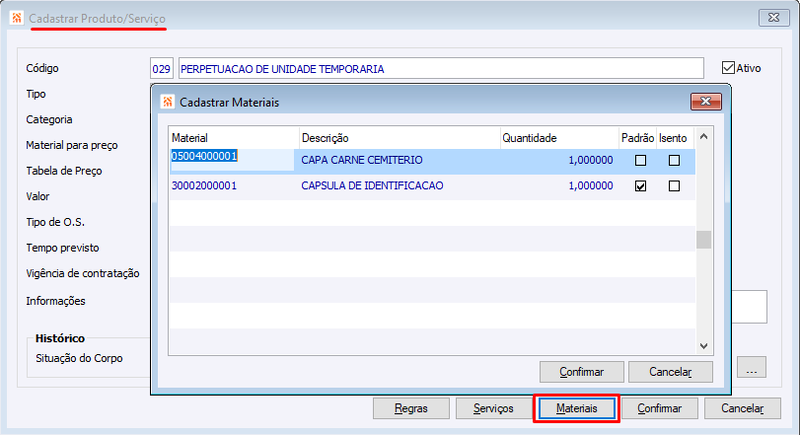
Task: Click the materials list scroll up arrow
Action: coord(704,137)
